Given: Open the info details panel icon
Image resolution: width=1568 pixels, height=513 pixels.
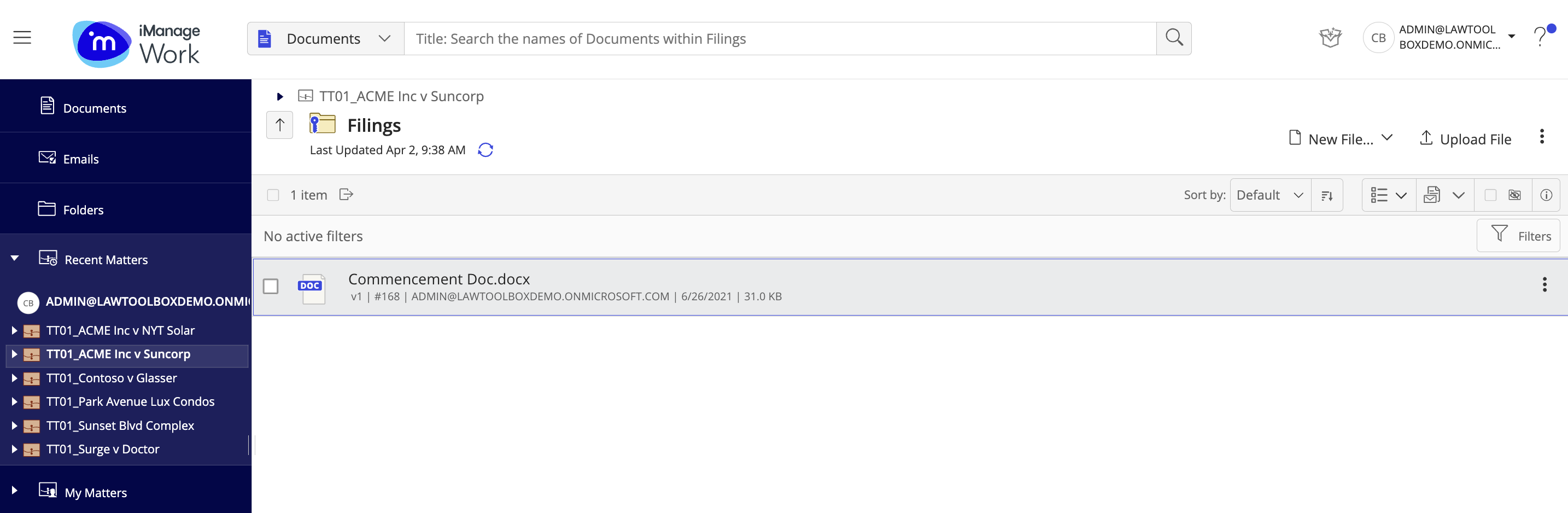Looking at the screenshot, I should (1546, 195).
